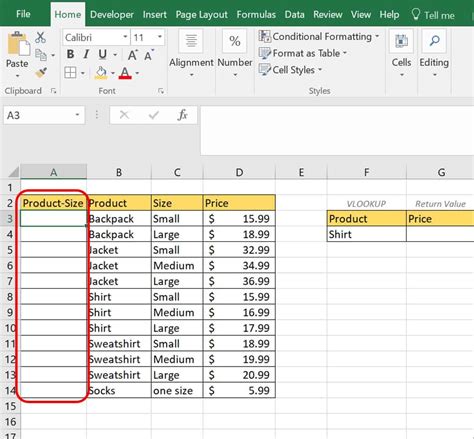
Task: Expand the font size dropdown
Action: [x=160, y=37]
